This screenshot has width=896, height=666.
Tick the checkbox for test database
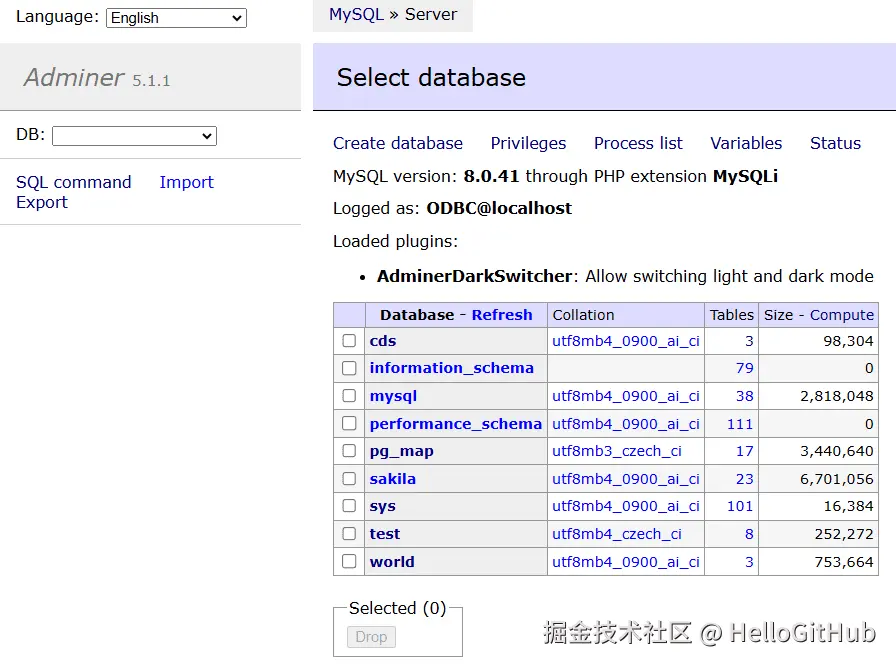pyautogui.click(x=349, y=533)
